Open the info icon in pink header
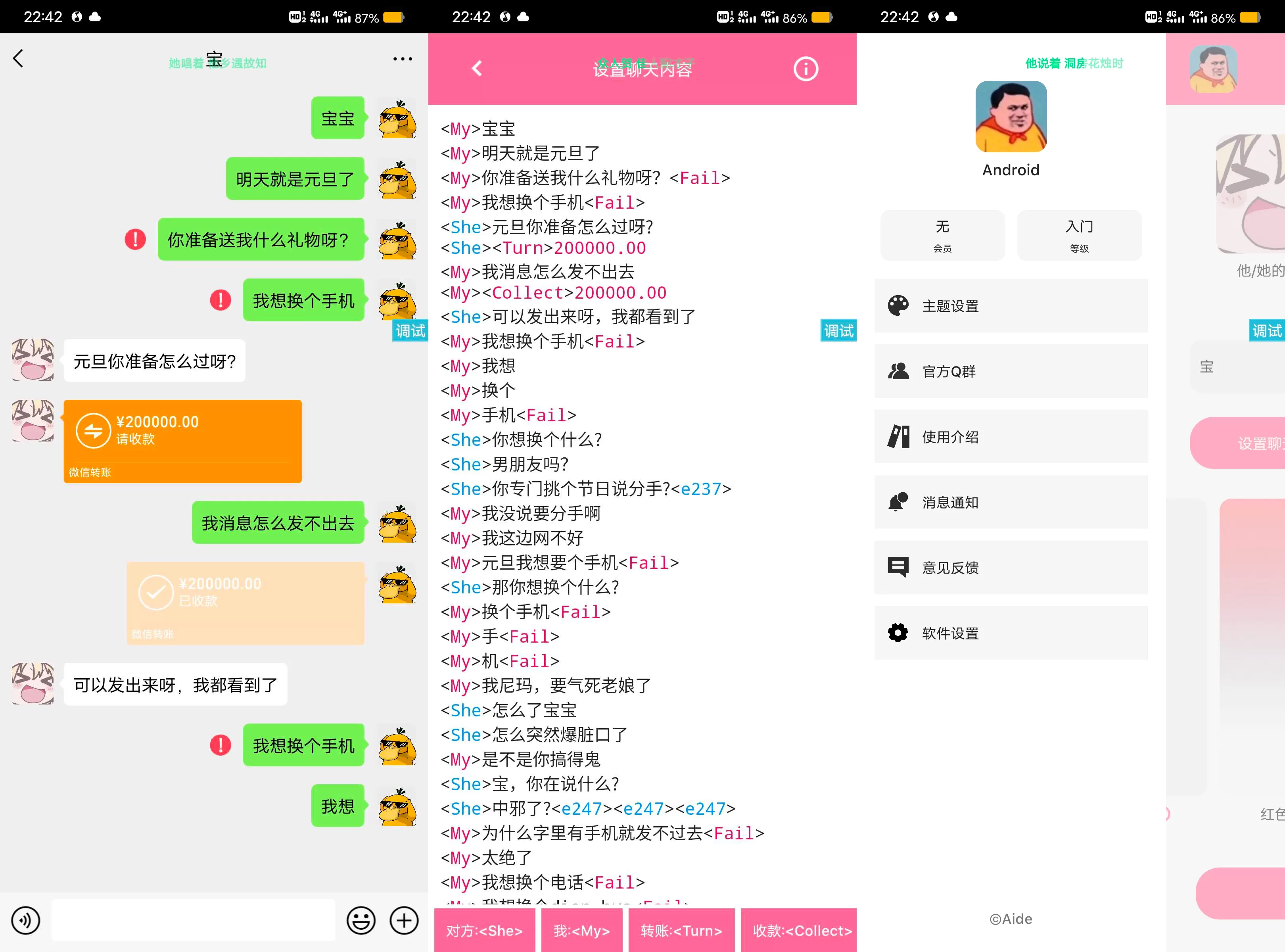Screen dimensions: 1285x952 (x=806, y=69)
